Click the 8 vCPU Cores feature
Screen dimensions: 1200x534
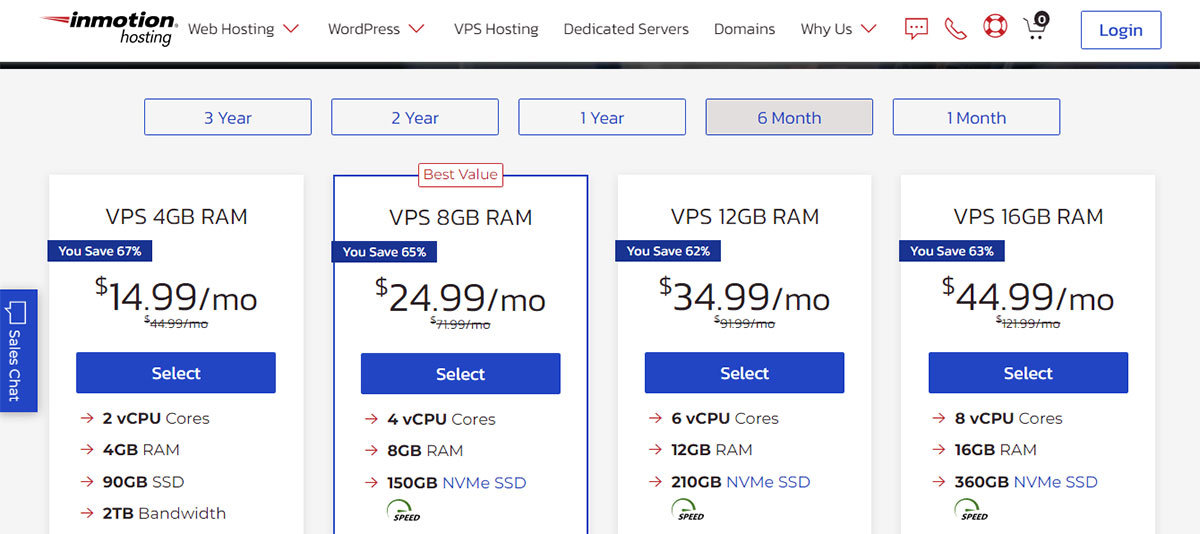pyautogui.click(x=1009, y=418)
